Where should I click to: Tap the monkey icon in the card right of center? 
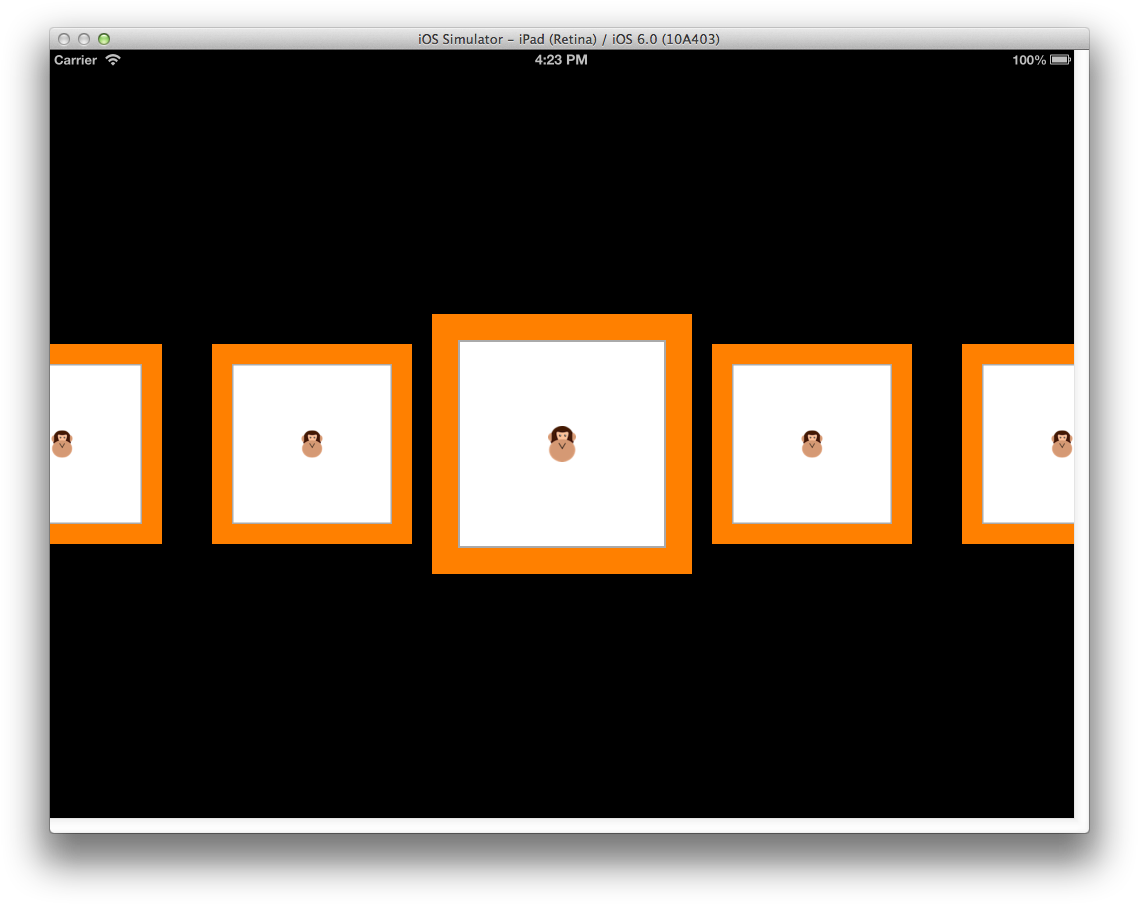pyautogui.click(x=812, y=444)
